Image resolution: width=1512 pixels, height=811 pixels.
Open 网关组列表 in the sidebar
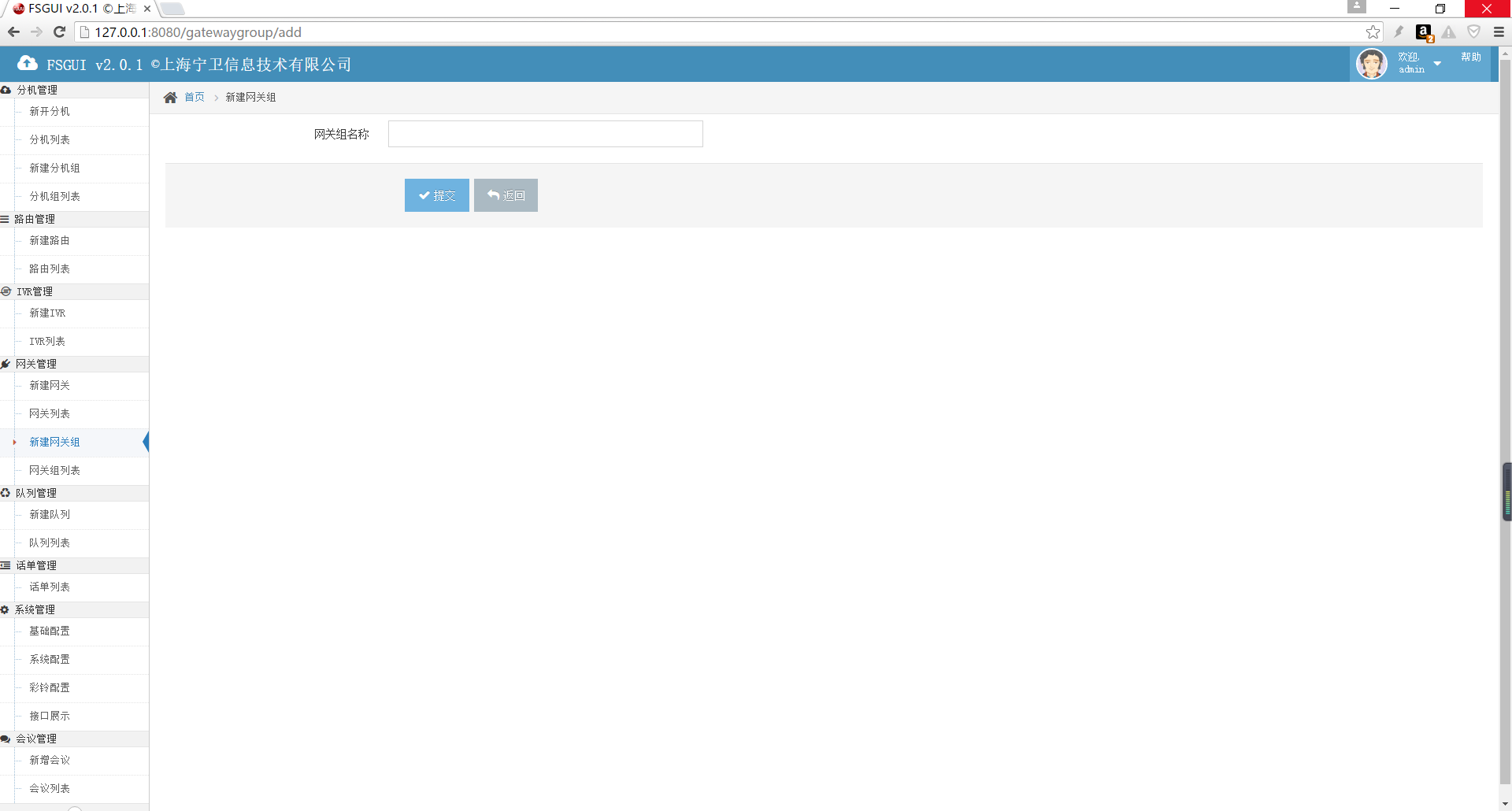(x=54, y=470)
